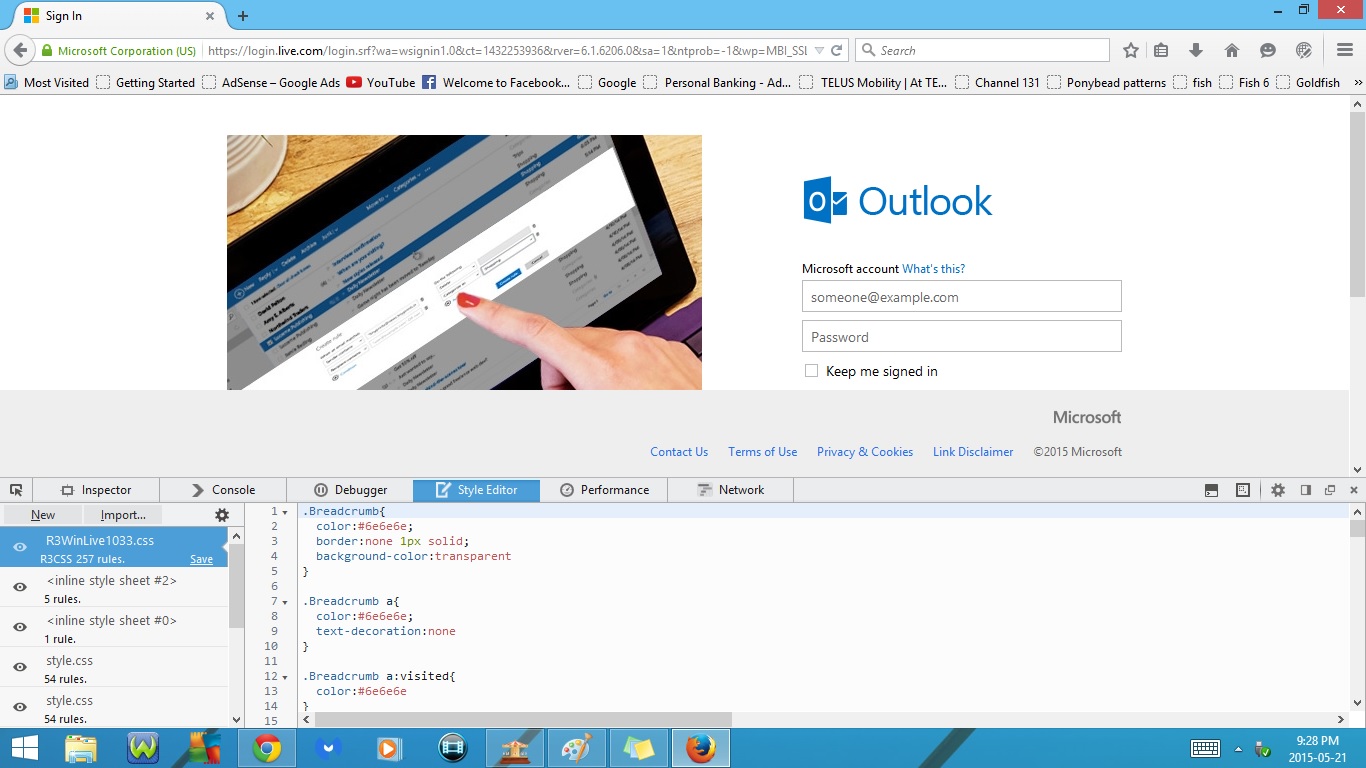Click the Microsoft account email field
The image size is (1366, 768).
[x=961, y=296]
